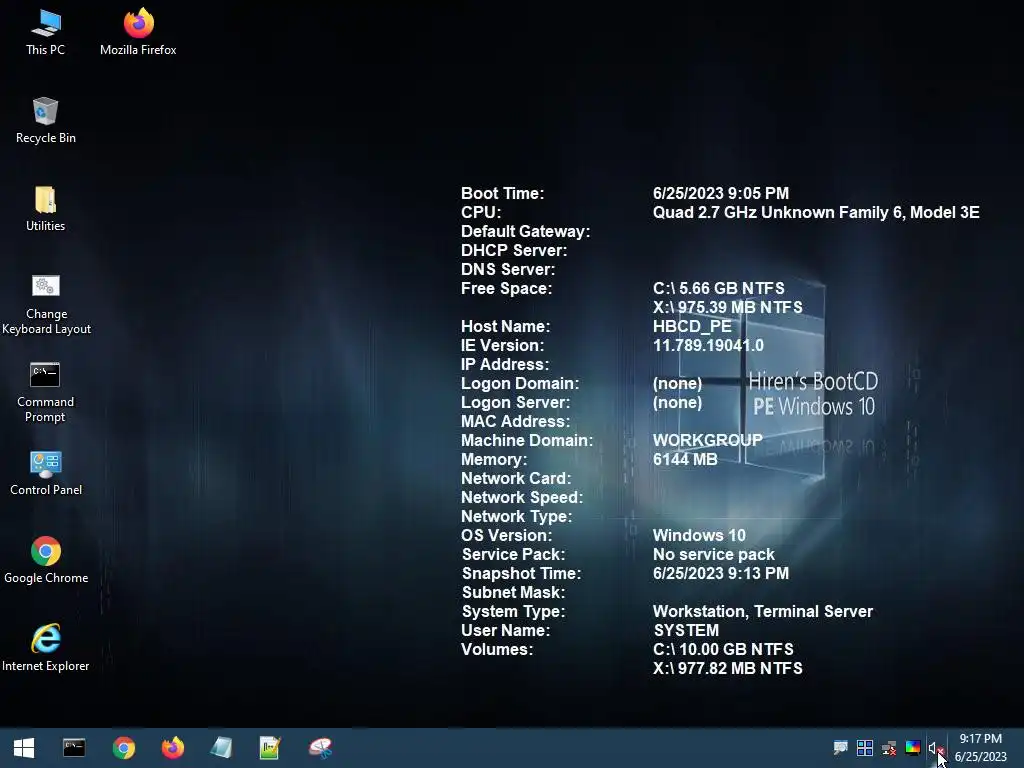Open Mozilla Firefox desktop shortcut

point(138,33)
